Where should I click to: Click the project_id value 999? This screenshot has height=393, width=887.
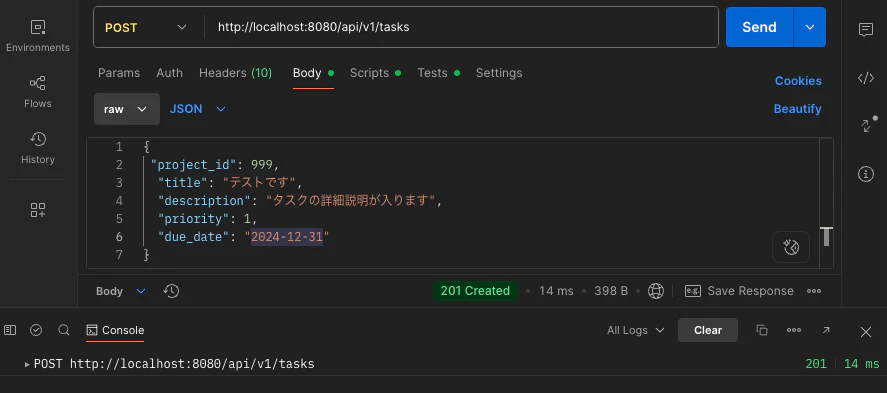(262, 165)
